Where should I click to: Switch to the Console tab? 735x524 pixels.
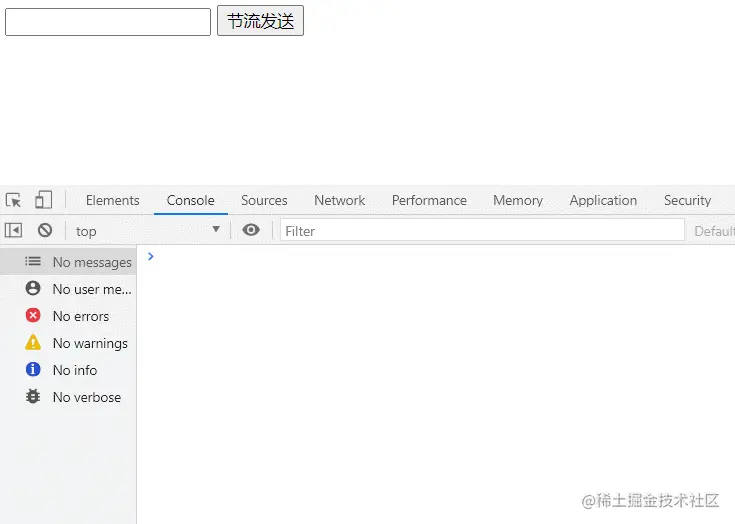click(191, 200)
